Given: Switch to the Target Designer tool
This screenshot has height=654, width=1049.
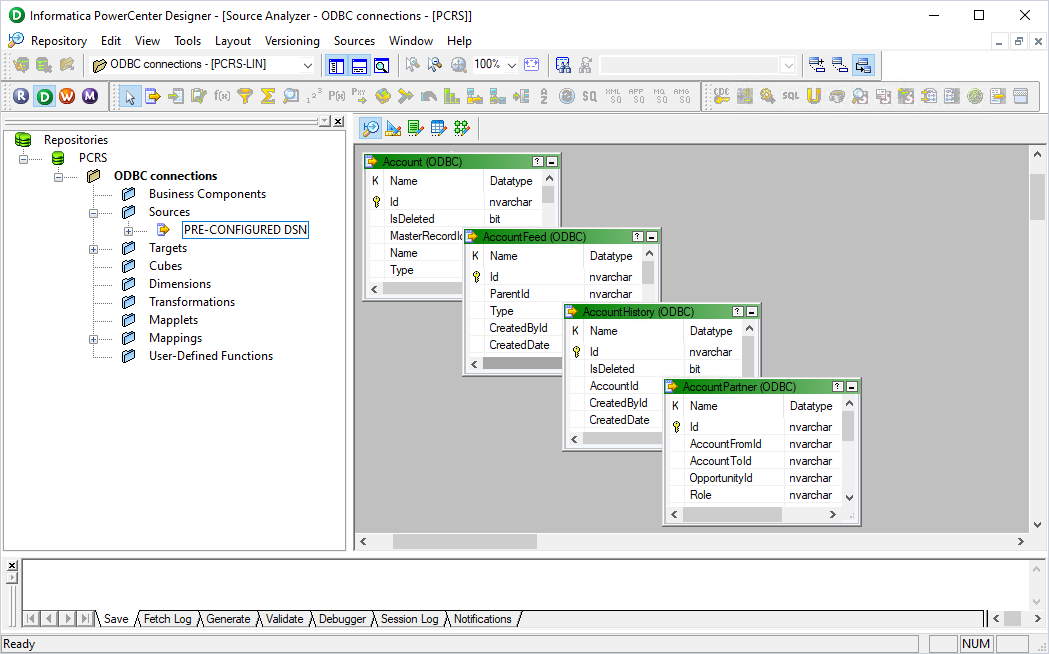Looking at the screenshot, I should (x=393, y=128).
